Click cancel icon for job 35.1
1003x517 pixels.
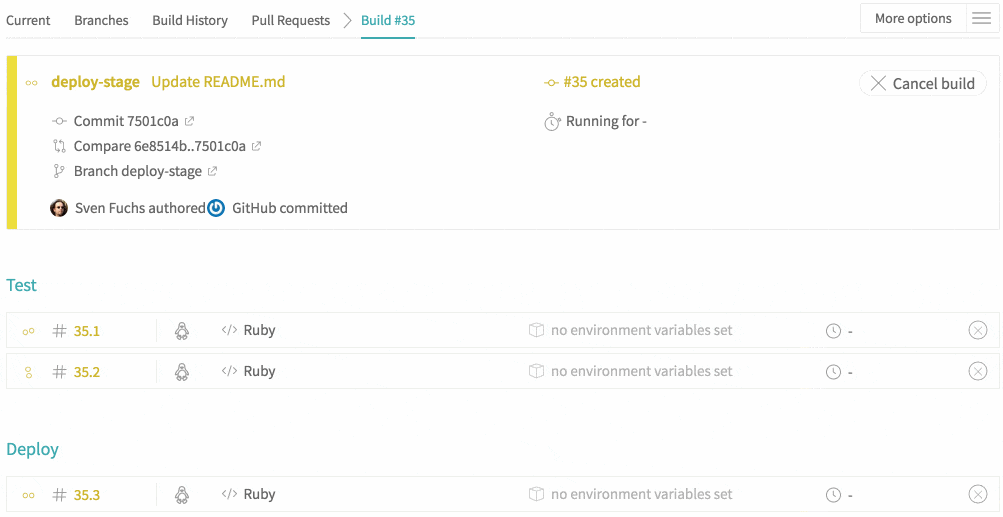pyautogui.click(x=978, y=331)
